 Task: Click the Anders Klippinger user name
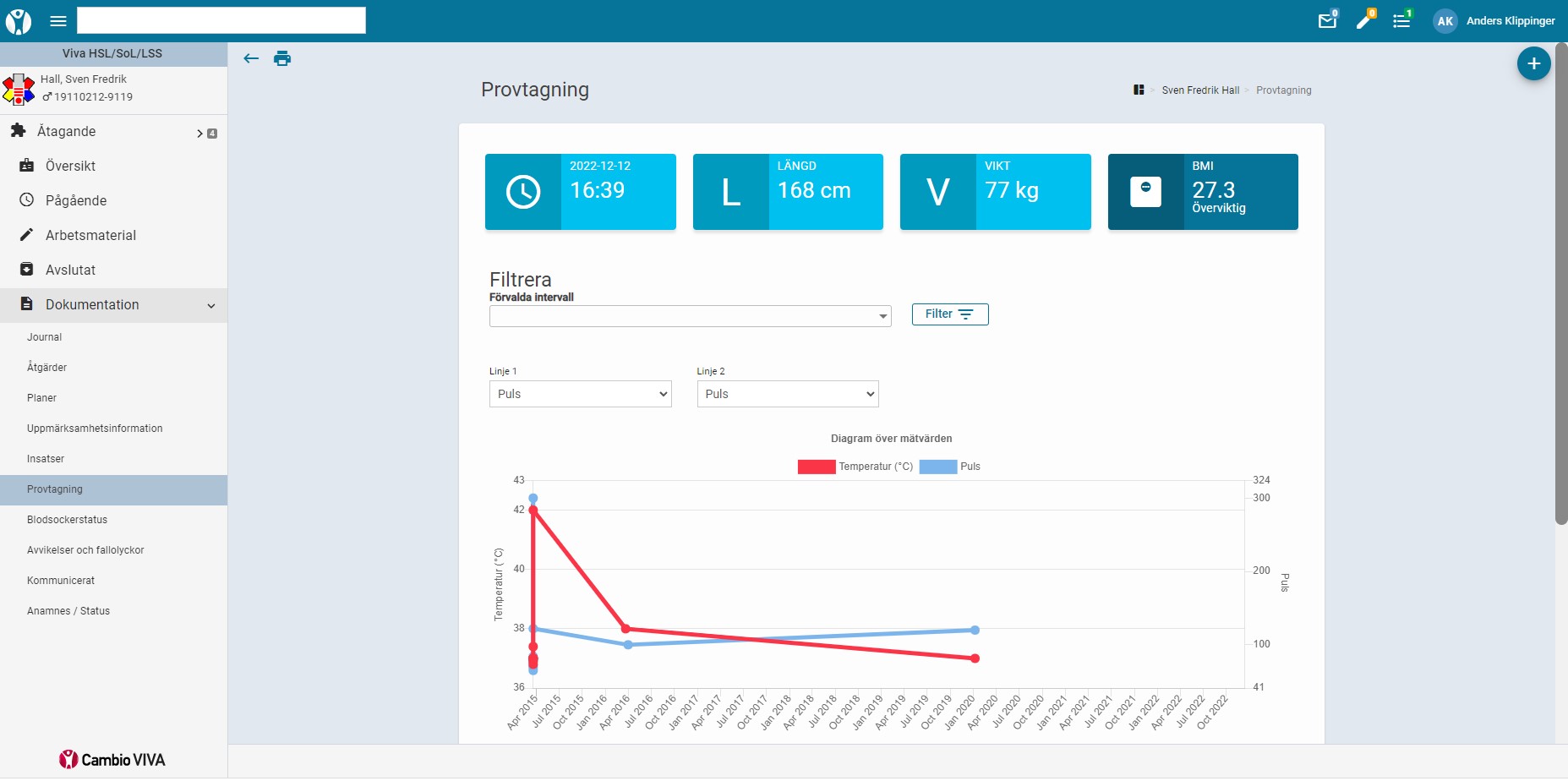click(1511, 21)
